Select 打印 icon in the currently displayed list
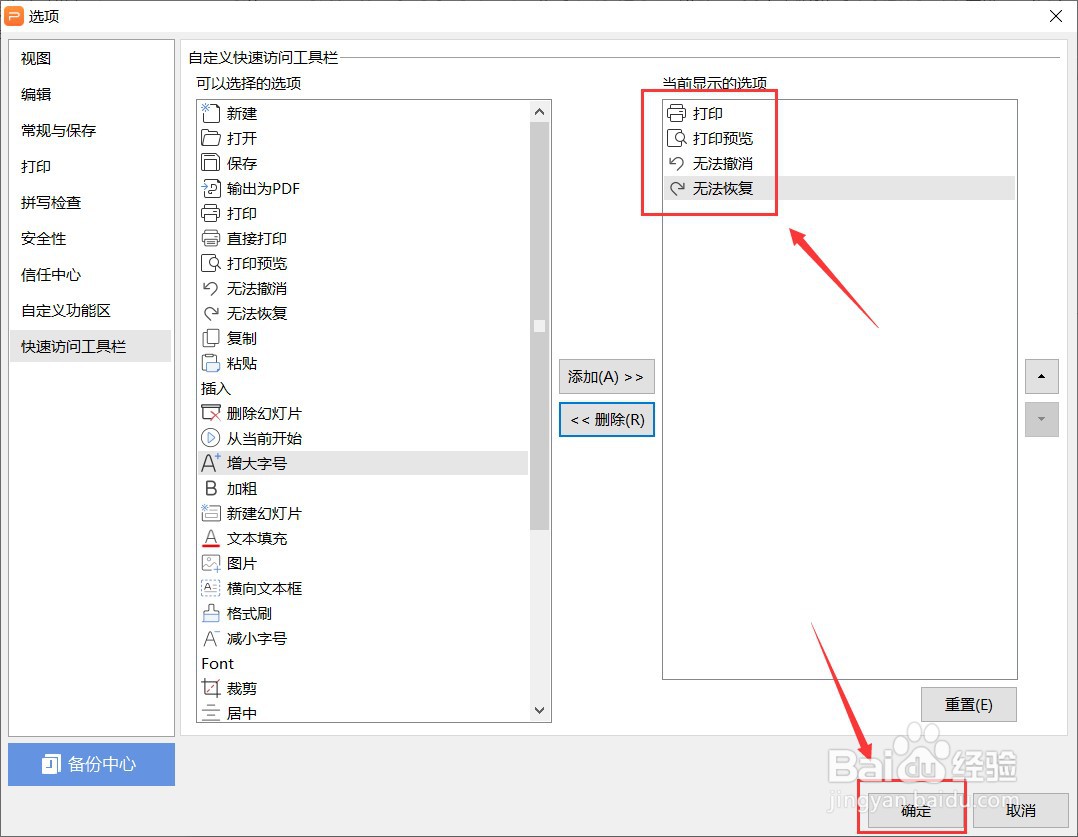Image resolution: width=1078 pixels, height=837 pixels. (x=676, y=113)
